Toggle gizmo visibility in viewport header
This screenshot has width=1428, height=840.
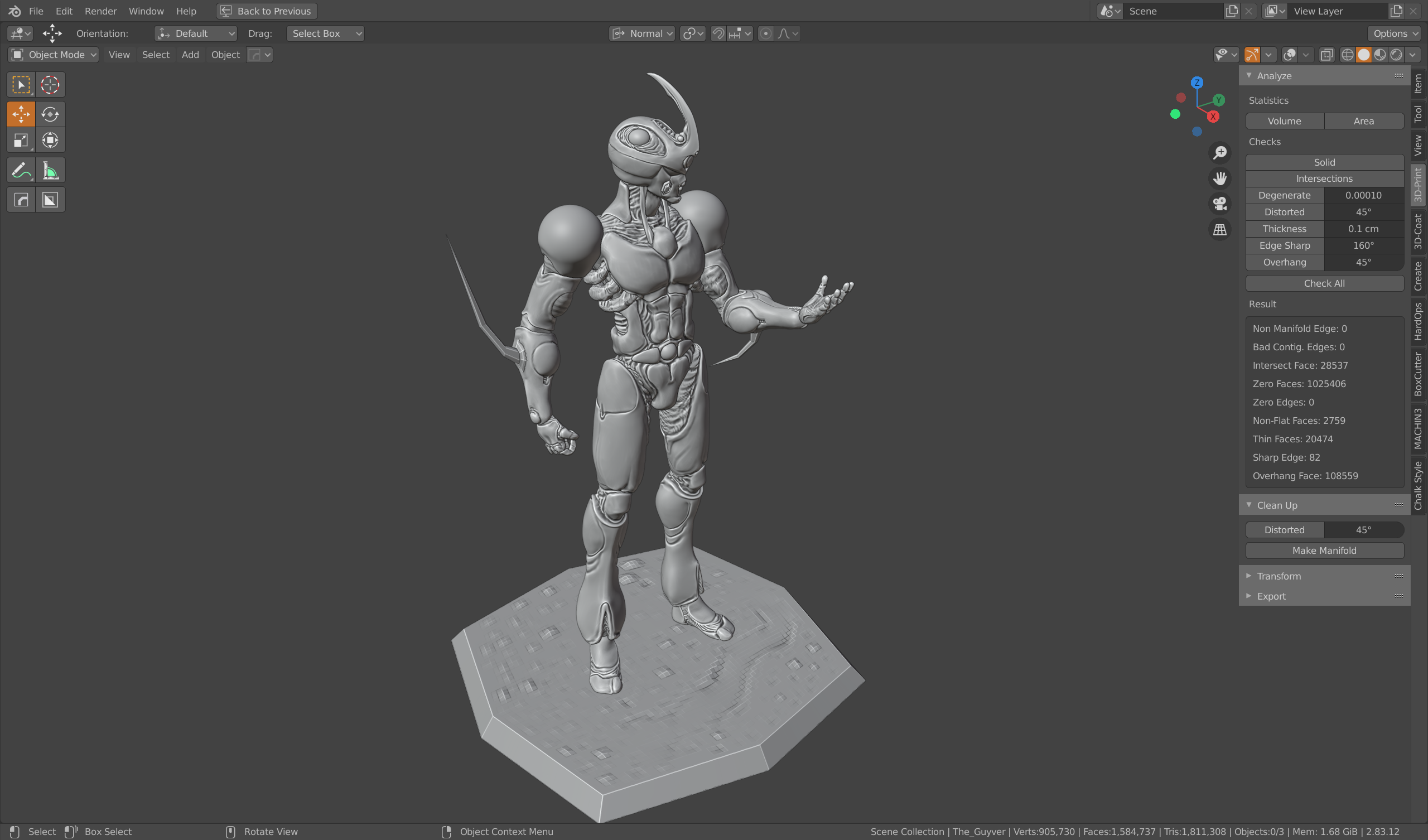coord(1252,55)
